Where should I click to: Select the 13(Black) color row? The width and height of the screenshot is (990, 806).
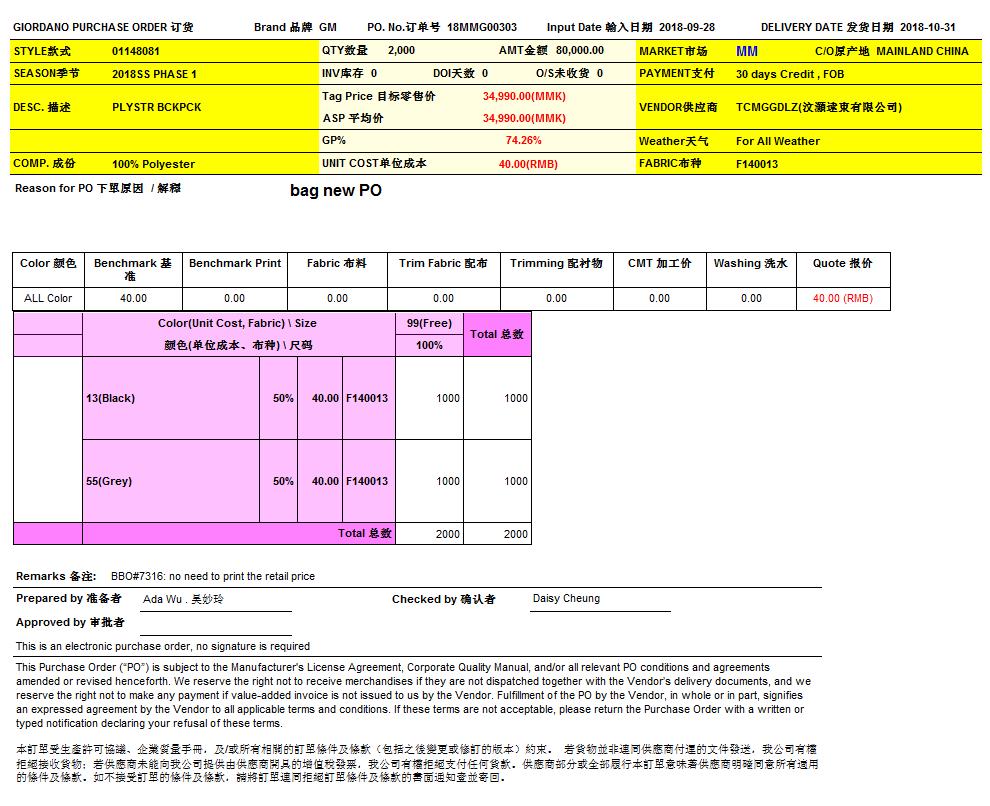[110, 398]
